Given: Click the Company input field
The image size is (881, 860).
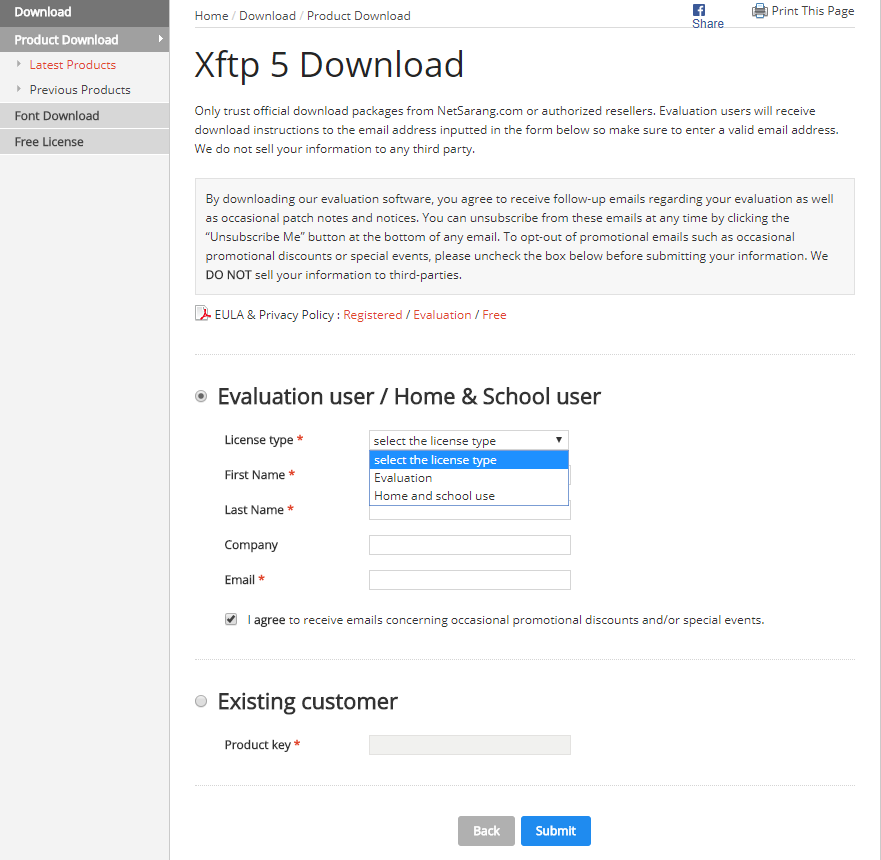Looking at the screenshot, I should 470,545.
